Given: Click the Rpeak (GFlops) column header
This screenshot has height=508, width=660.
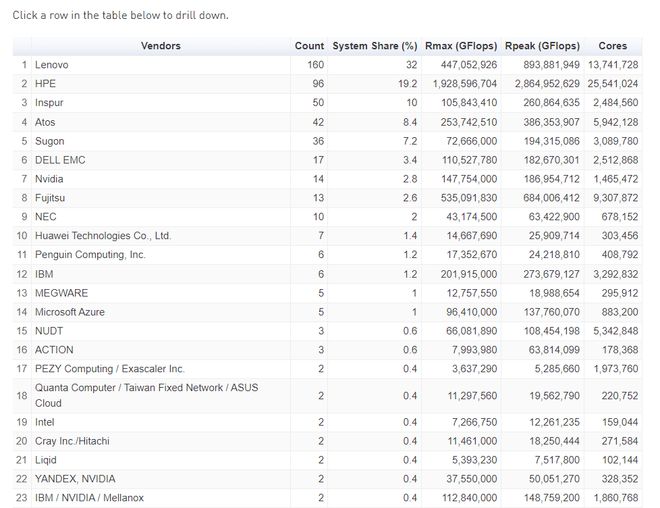Looking at the screenshot, I should click(x=544, y=46).
